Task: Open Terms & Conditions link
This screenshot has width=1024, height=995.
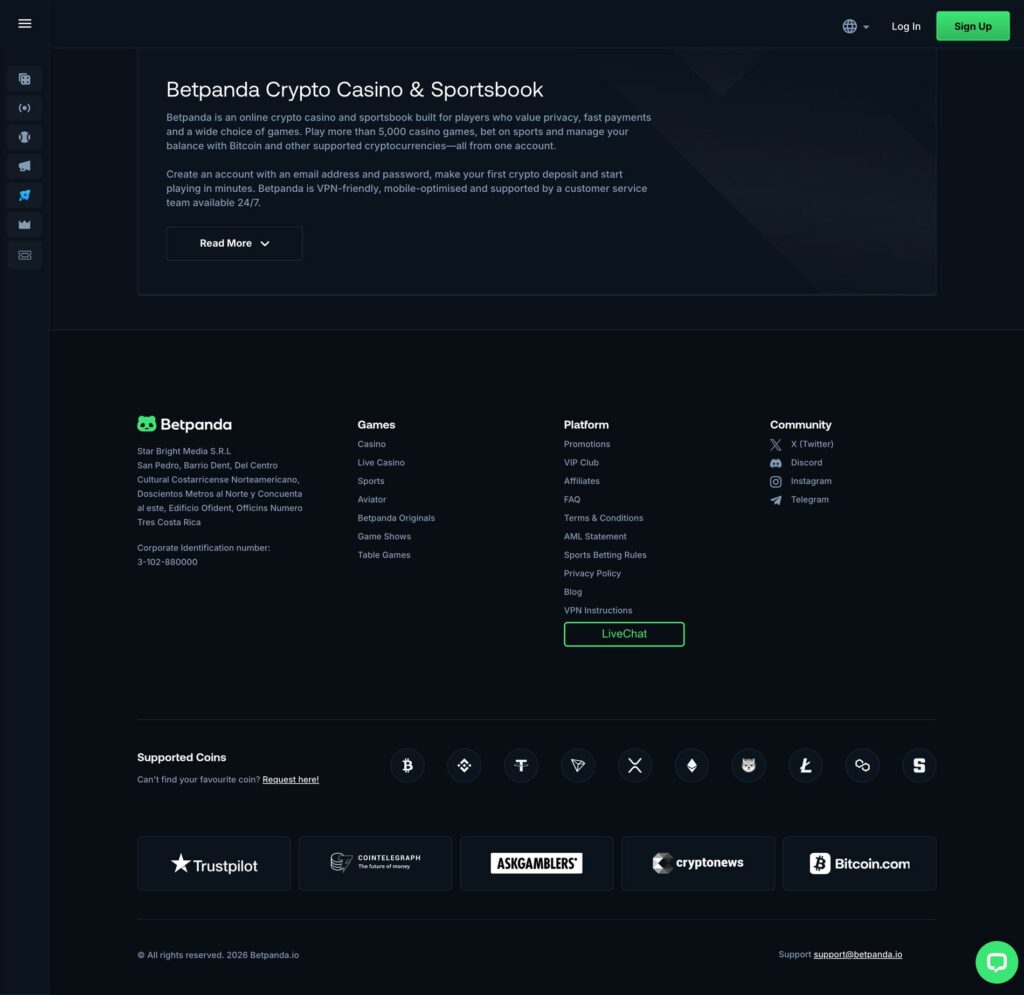Action: click(603, 518)
